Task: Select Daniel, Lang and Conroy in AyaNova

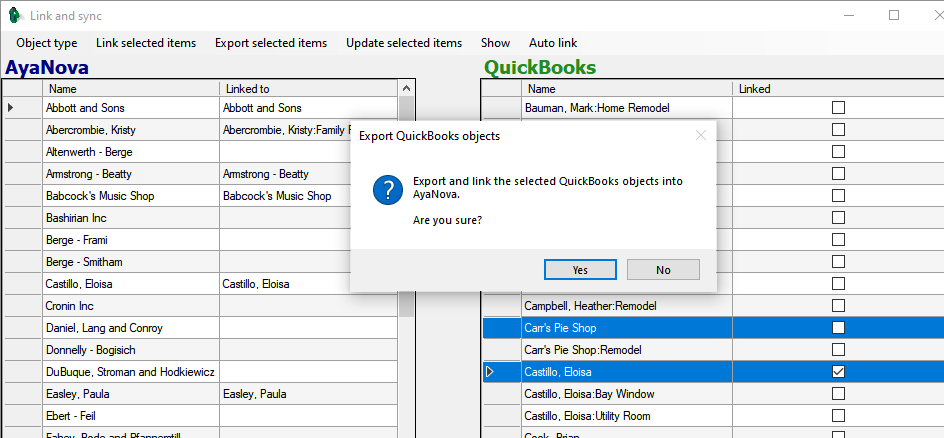Action: 131,328
